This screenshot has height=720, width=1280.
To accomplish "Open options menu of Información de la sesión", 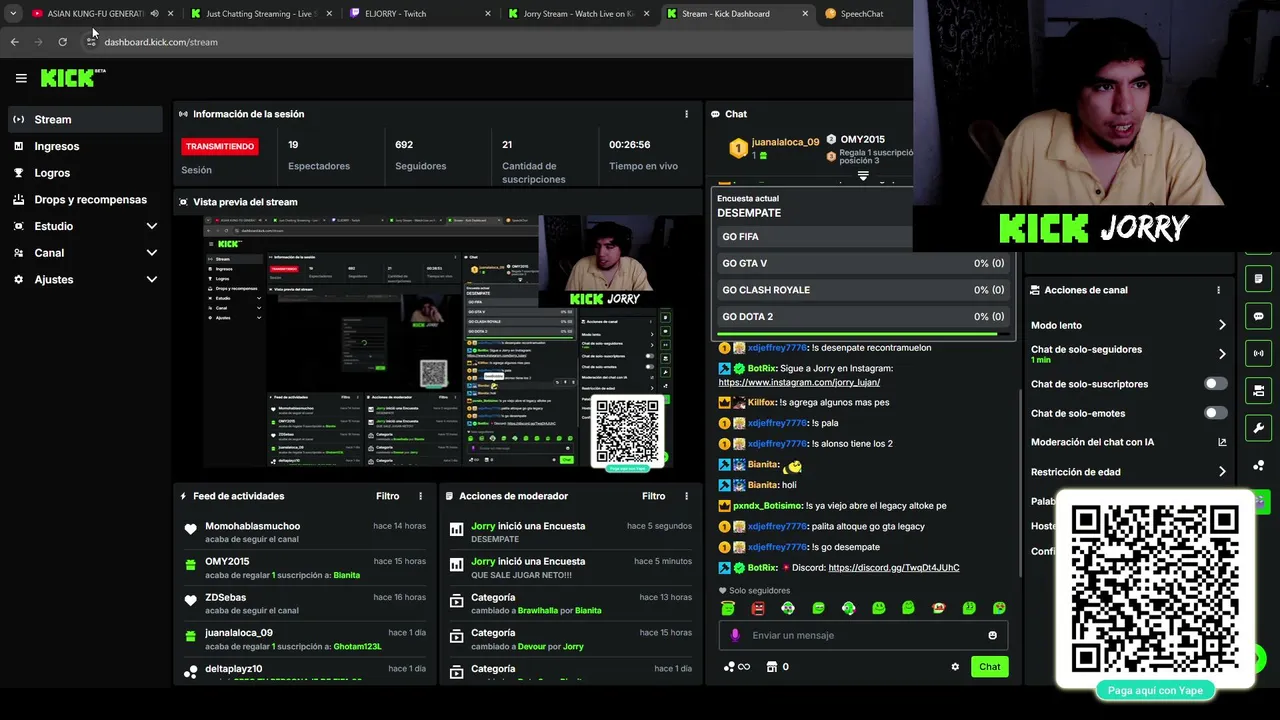I will coord(686,114).
